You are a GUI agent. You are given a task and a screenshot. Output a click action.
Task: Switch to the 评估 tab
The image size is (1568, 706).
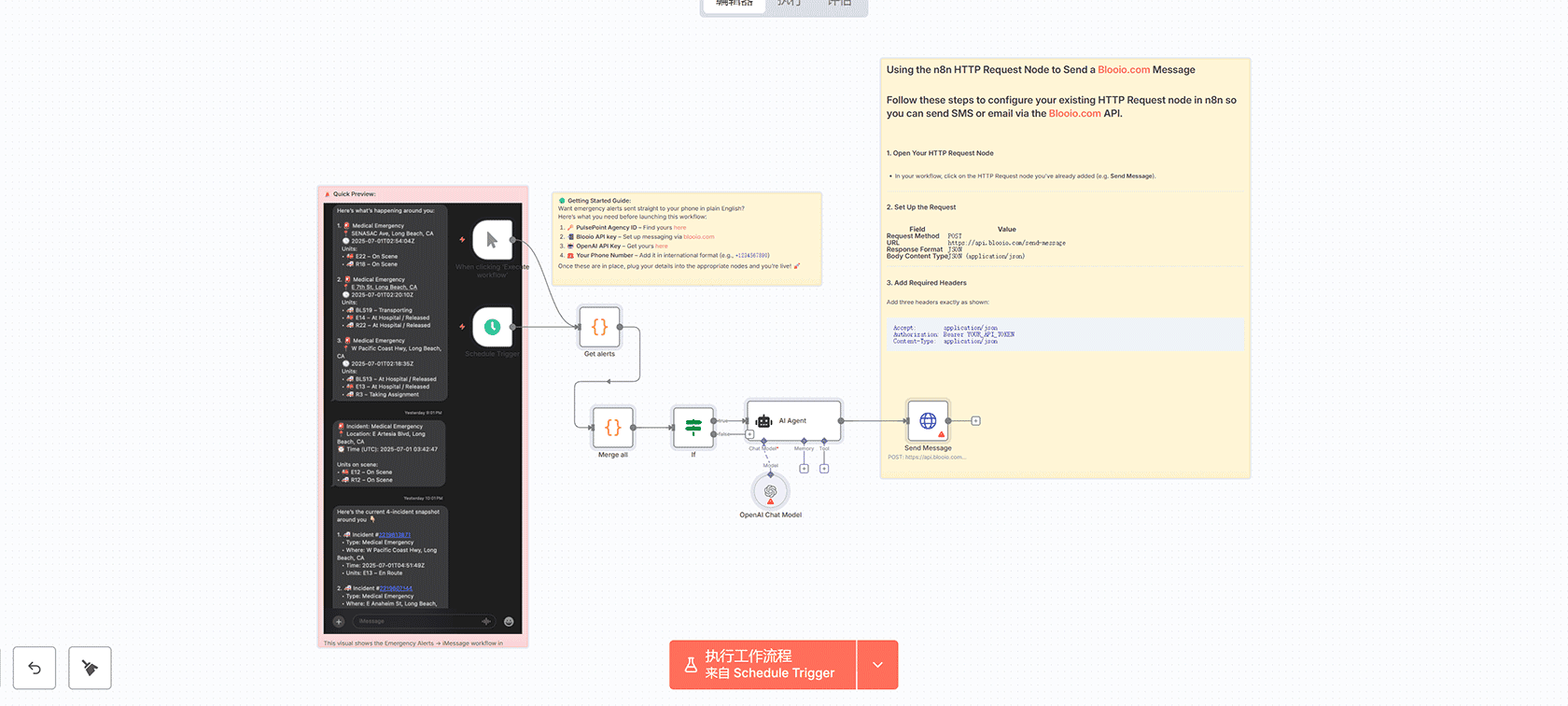click(840, 4)
